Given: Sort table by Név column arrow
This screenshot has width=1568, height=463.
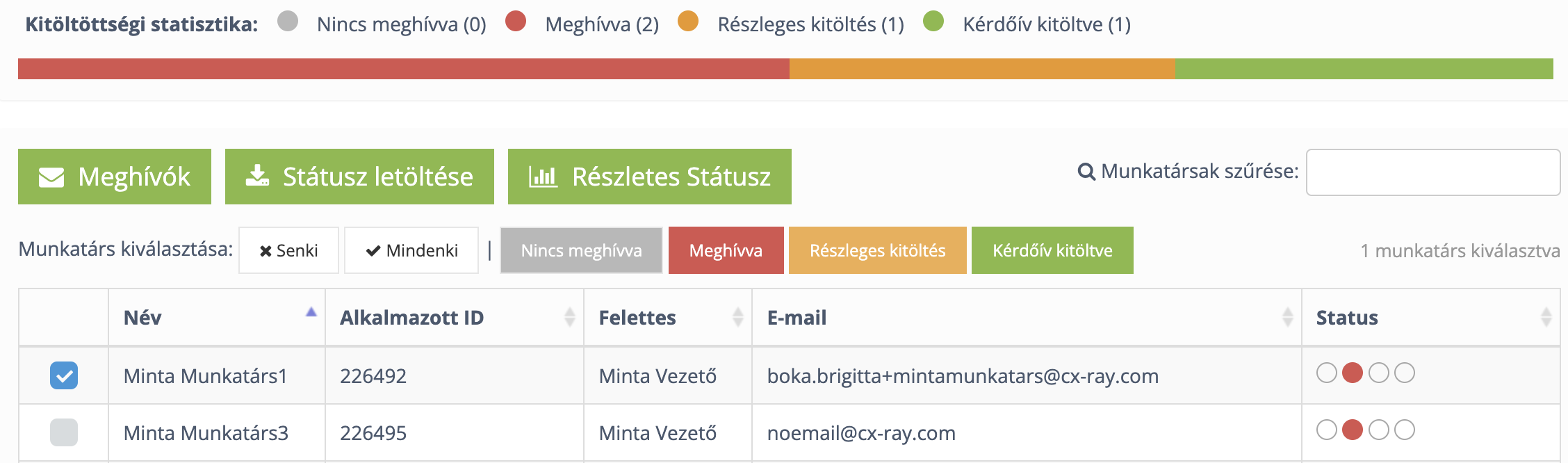Looking at the screenshot, I should (x=311, y=313).
